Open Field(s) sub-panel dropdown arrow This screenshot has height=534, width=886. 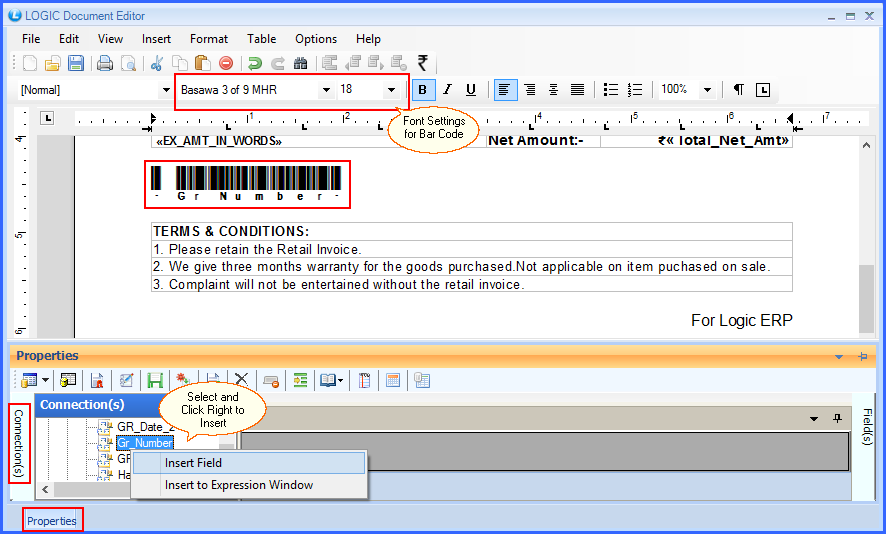coord(814,419)
